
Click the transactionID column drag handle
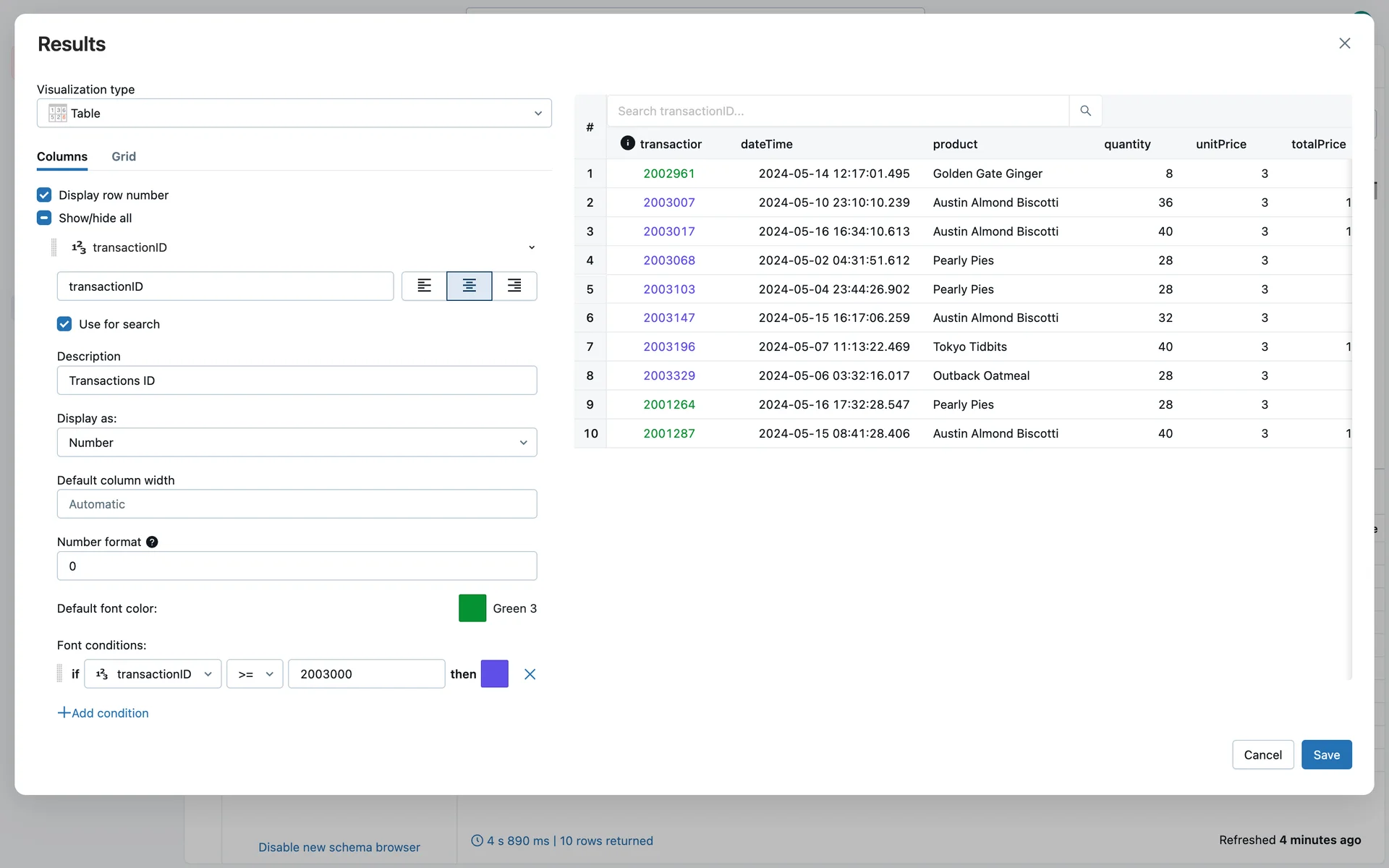click(54, 247)
